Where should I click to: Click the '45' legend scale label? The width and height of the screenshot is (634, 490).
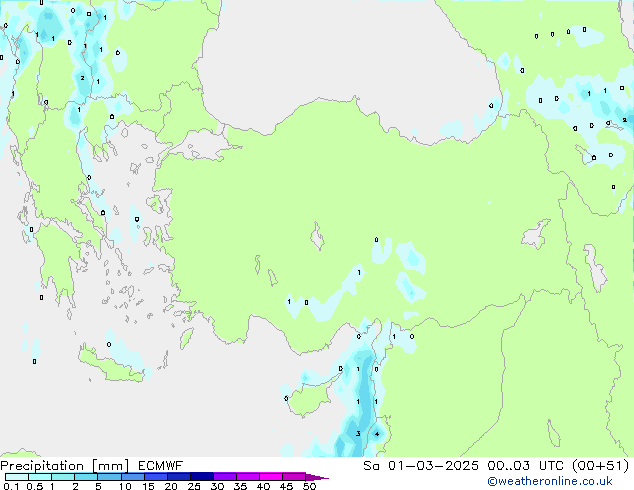tap(286, 486)
